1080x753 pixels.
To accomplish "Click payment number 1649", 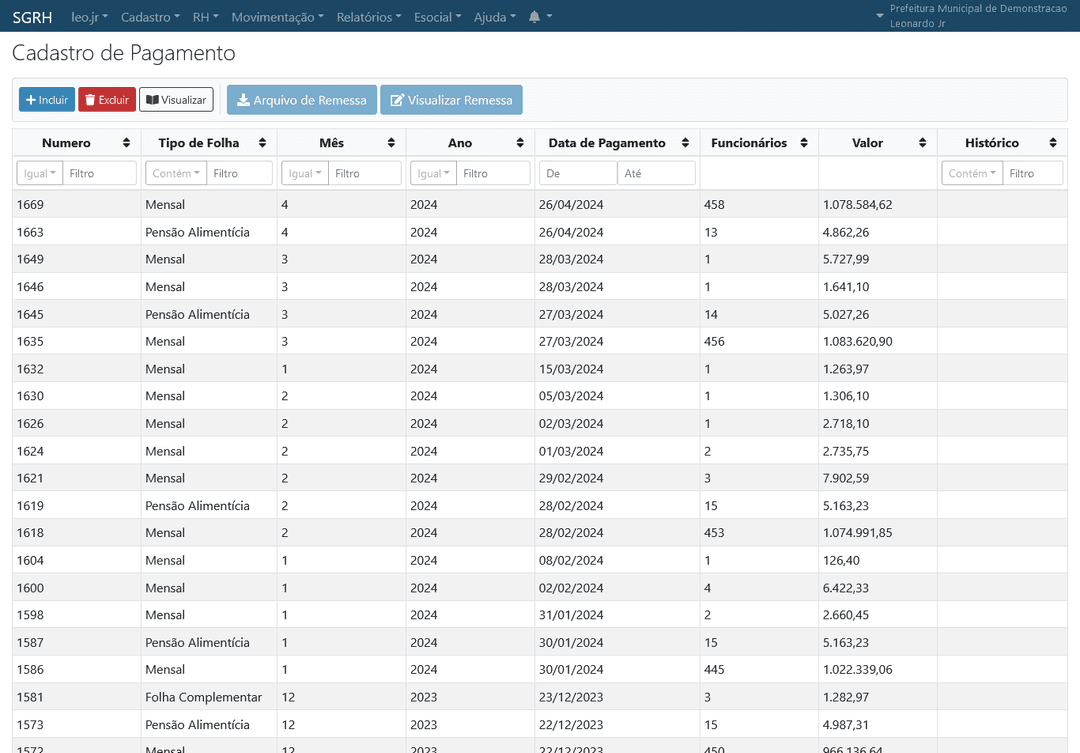I will tap(30, 259).
